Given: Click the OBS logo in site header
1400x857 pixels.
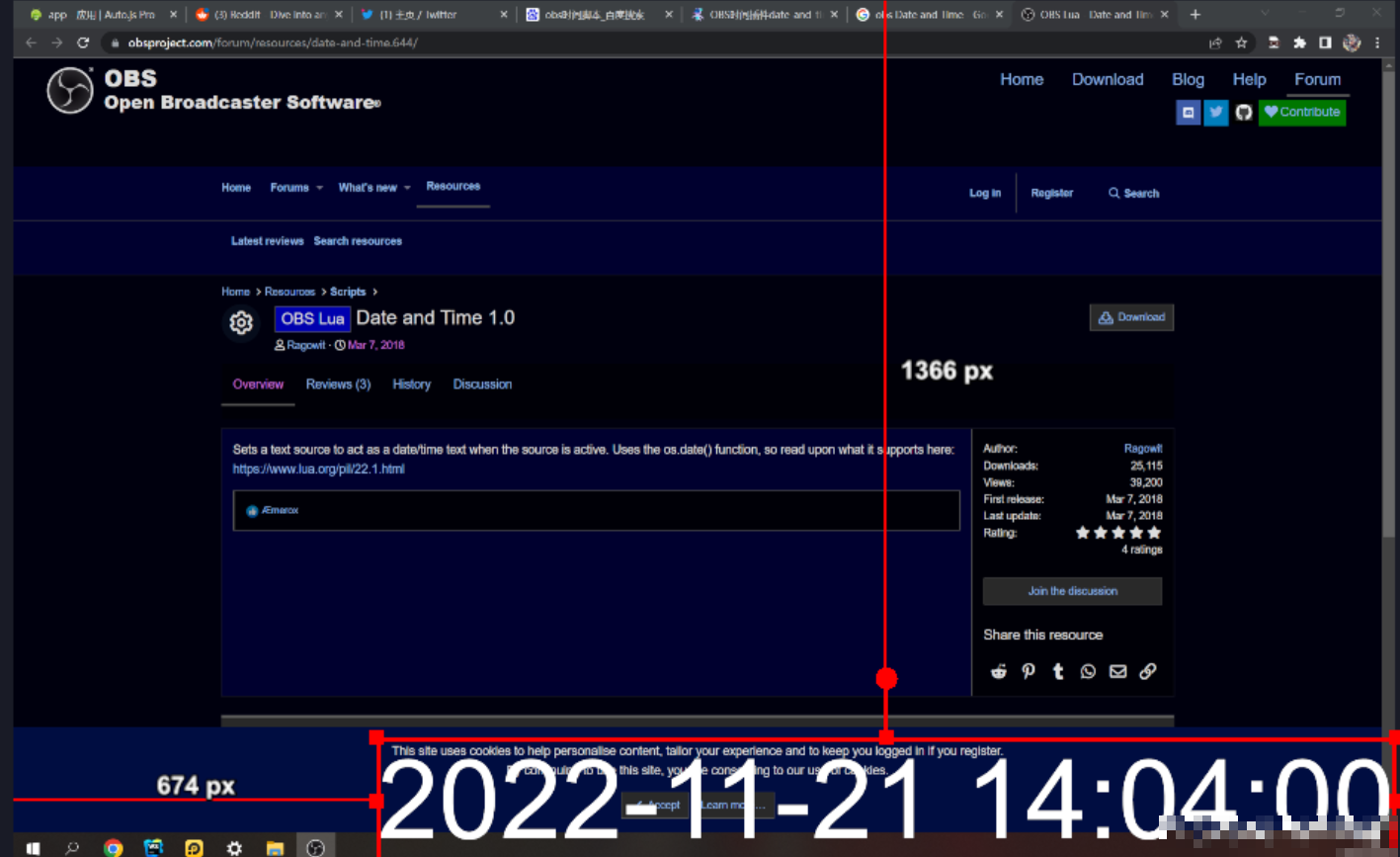Looking at the screenshot, I should pyautogui.click(x=69, y=91).
